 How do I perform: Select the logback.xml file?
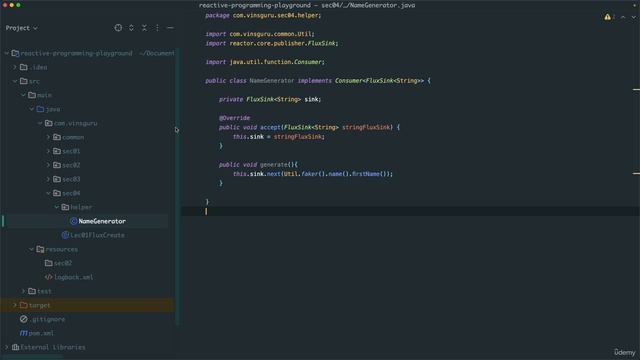(x=73, y=277)
